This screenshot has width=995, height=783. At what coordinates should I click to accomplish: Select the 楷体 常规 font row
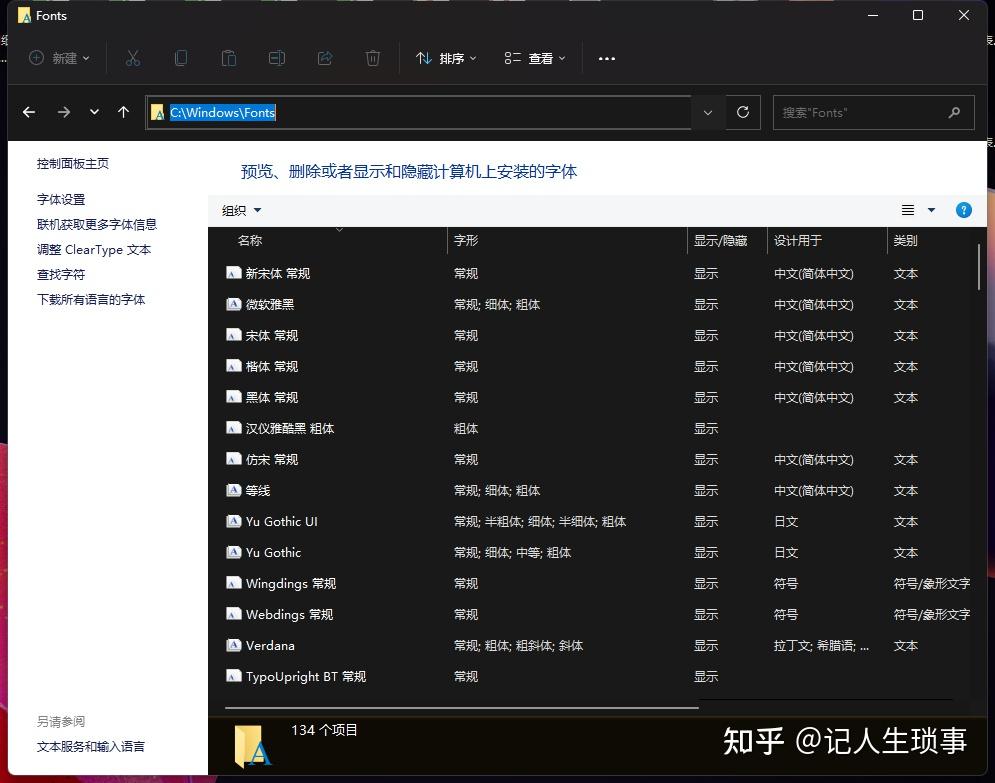(596, 366)
